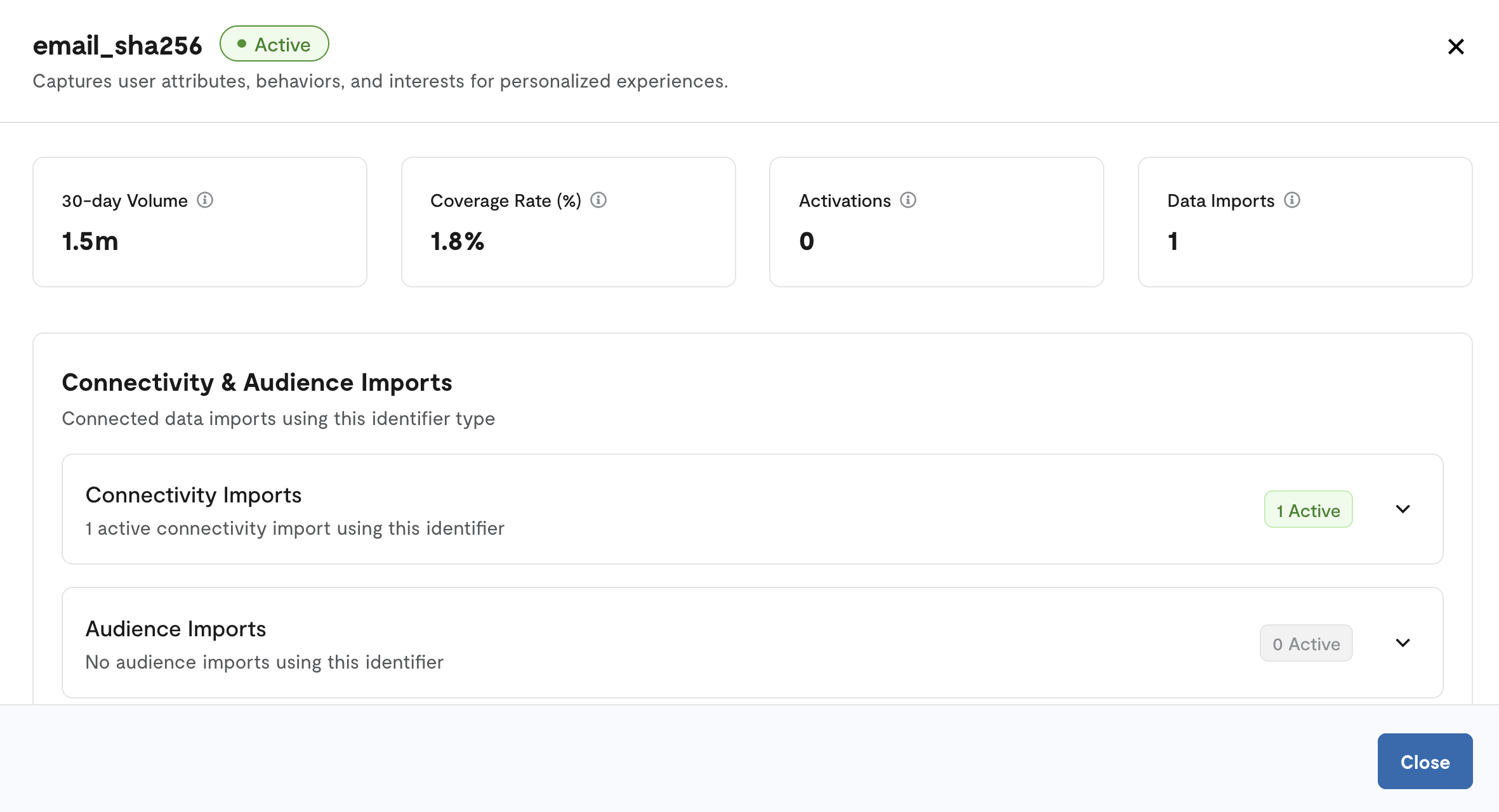This screenshot has width=1499, height=812.
Task: Click the green "1 Active" badge
Action: click(x=1308, y=510)
